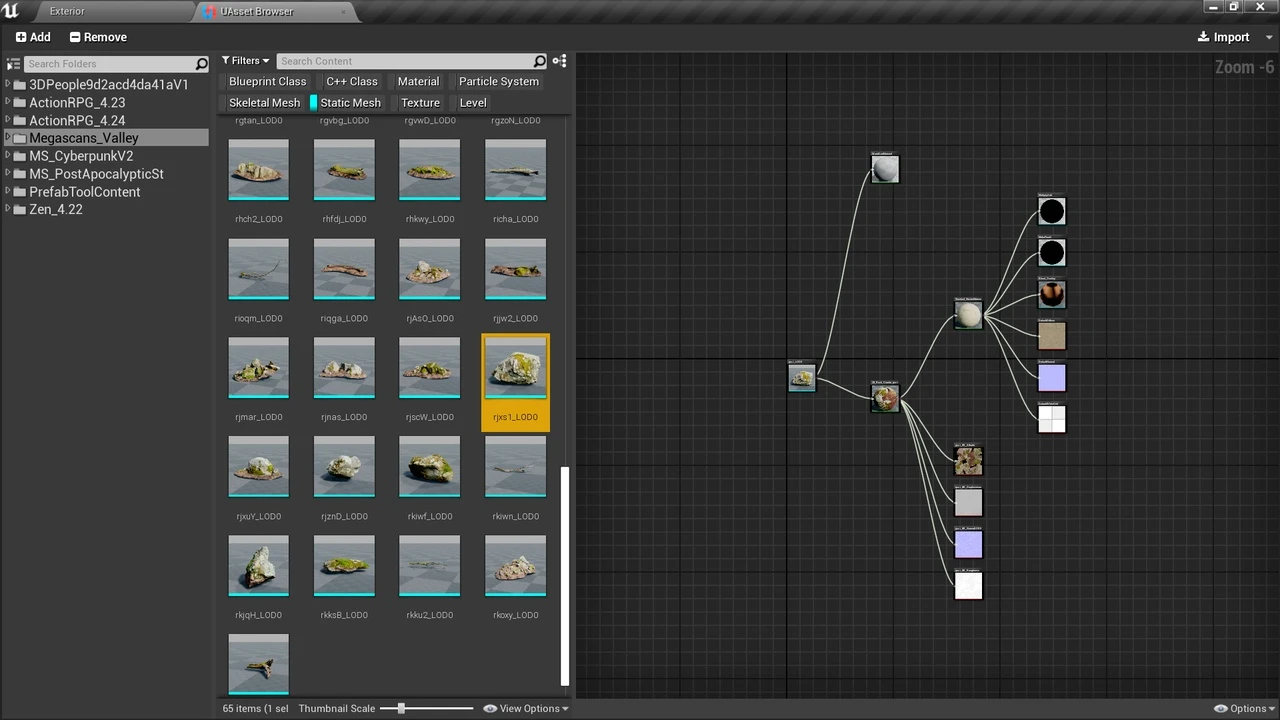
Task: Click the Unreal Engine logo icon
Action: (12, 11)
